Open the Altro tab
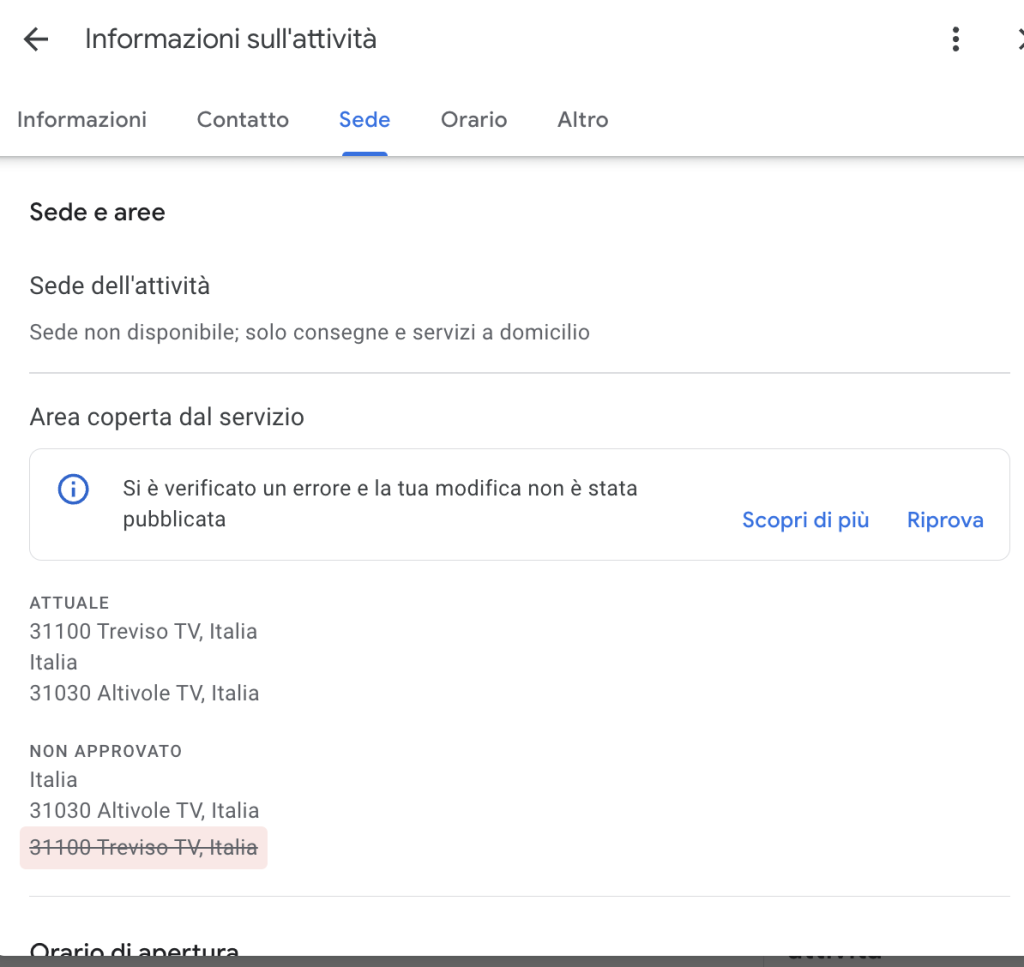Viewport: 1024px width, 967px height. click(582, 119)
